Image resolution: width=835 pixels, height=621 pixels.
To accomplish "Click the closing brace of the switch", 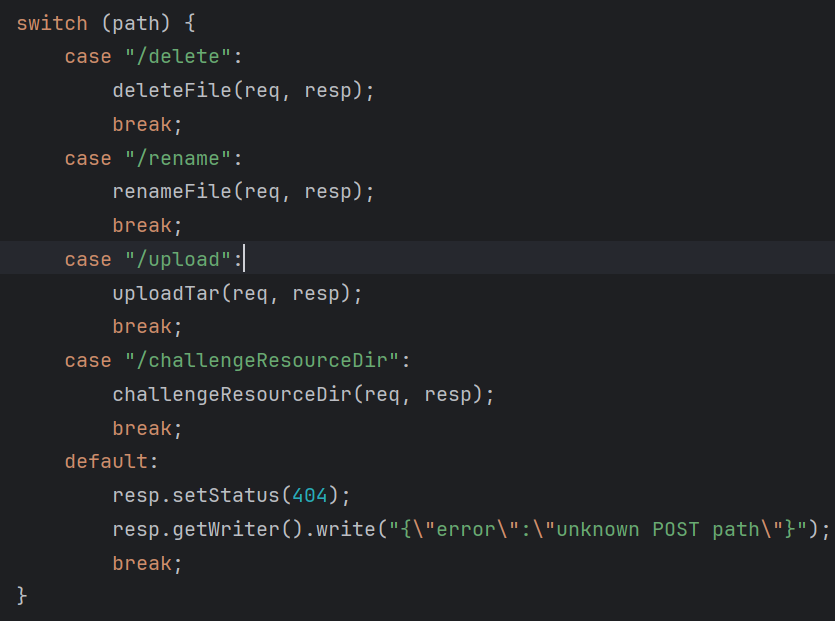I will pos(22,597).
